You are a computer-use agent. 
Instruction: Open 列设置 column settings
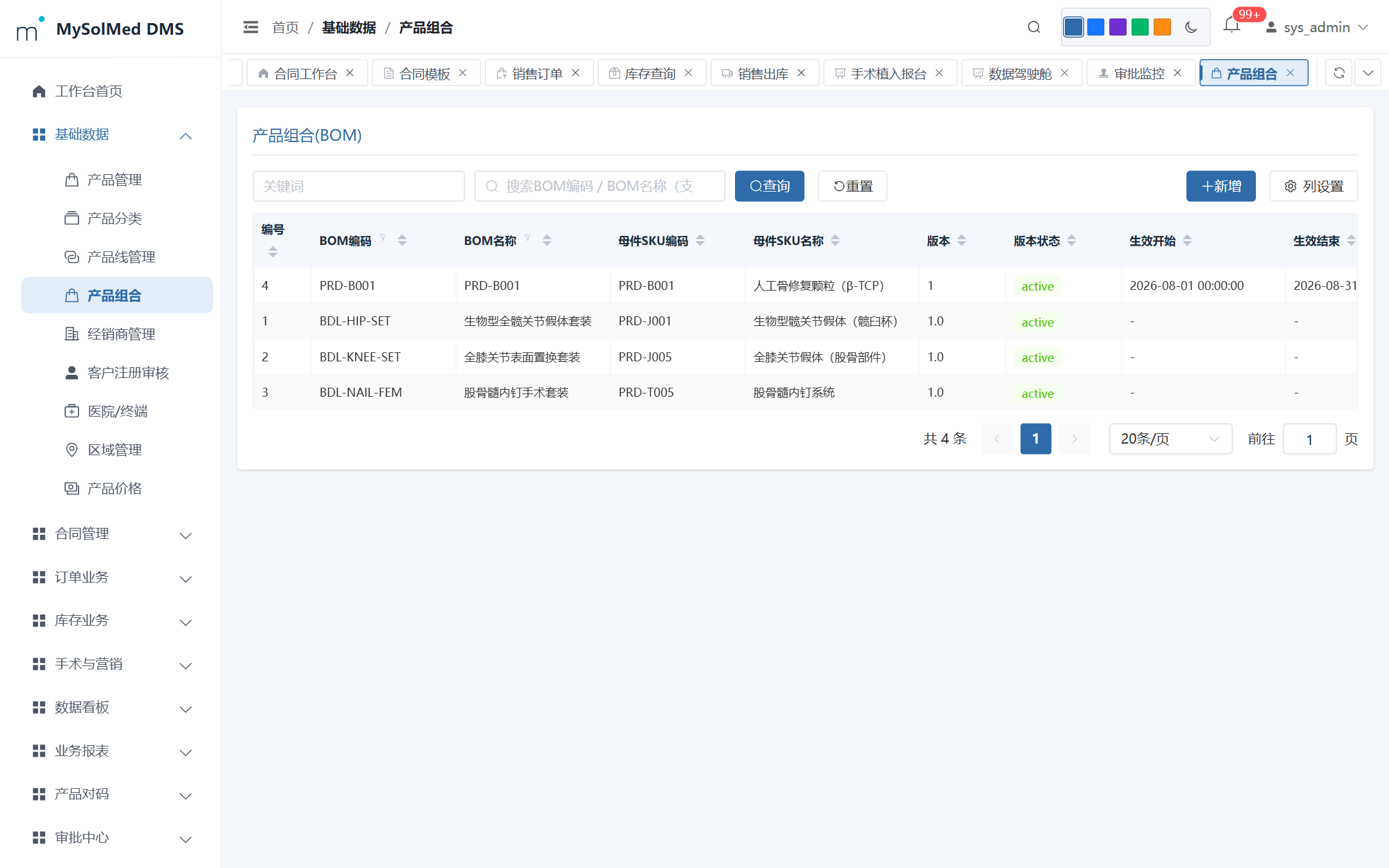1314,186
